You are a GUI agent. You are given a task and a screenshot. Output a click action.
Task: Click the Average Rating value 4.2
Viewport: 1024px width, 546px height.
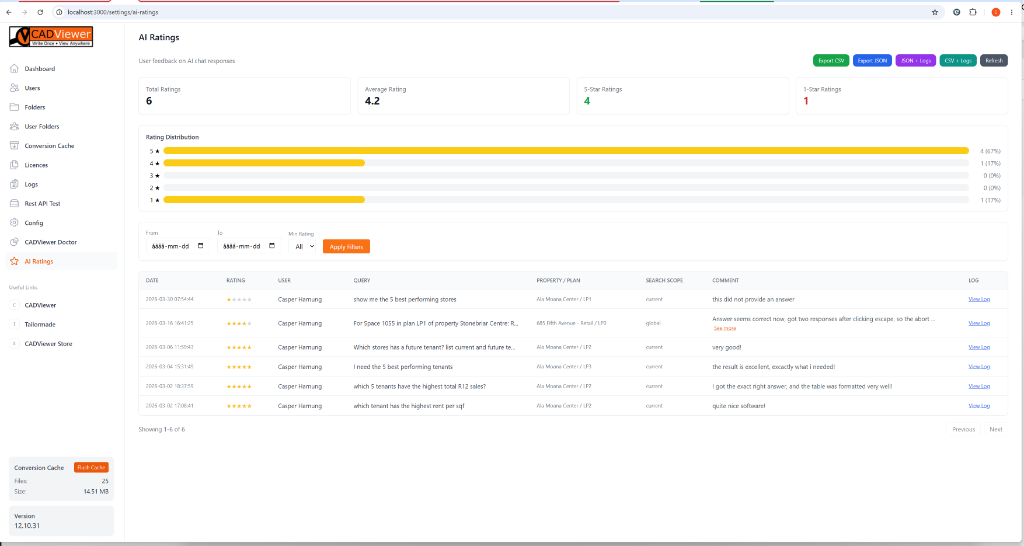pyautogui.click(x=372, y=101)
